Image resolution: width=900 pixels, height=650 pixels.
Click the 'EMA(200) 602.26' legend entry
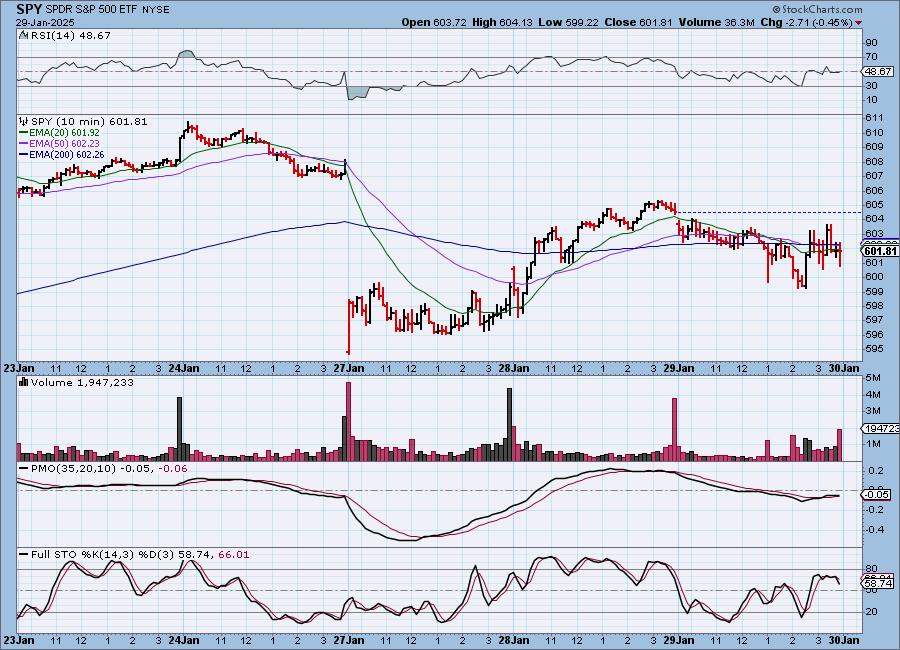pos(67,154)
